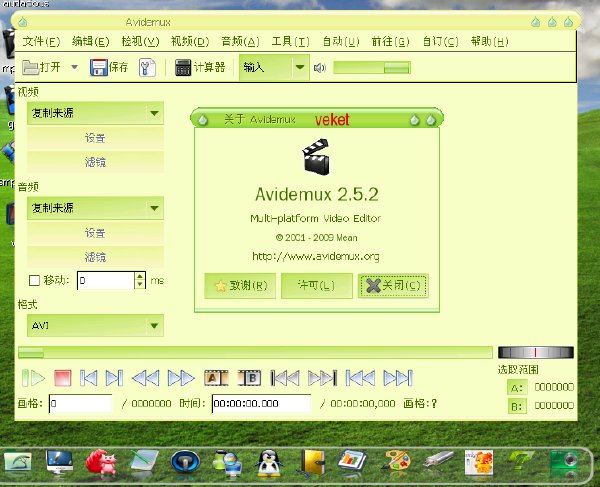The image size is (600, 487).
Task: Fast forward to next keyframe
Action: (181, 378)
